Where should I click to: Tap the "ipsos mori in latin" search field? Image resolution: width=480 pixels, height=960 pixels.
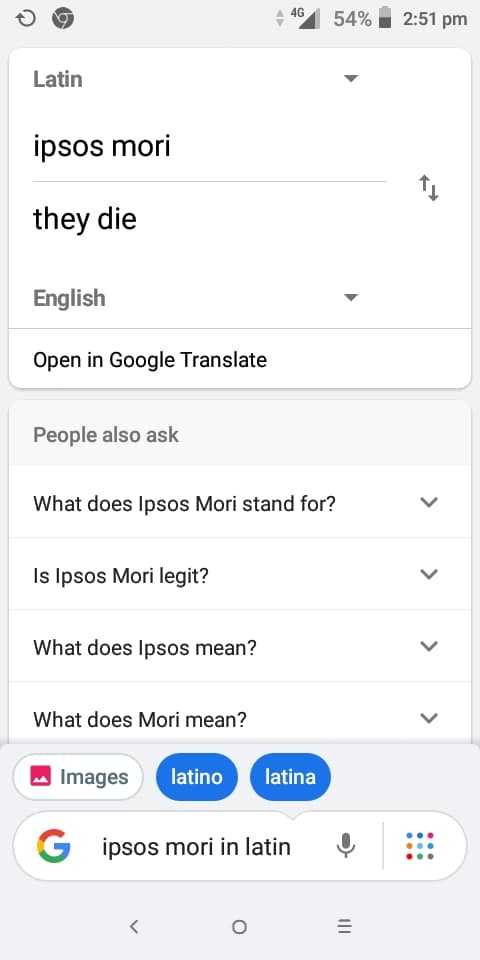[x=196, y=847]
